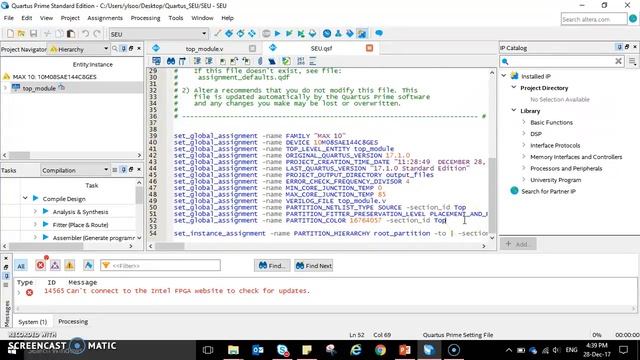The width and height of the screenshot is (640, 360).
Task: Click the binoculars Find icon in editor toolbar
Action: coord(171,61)
